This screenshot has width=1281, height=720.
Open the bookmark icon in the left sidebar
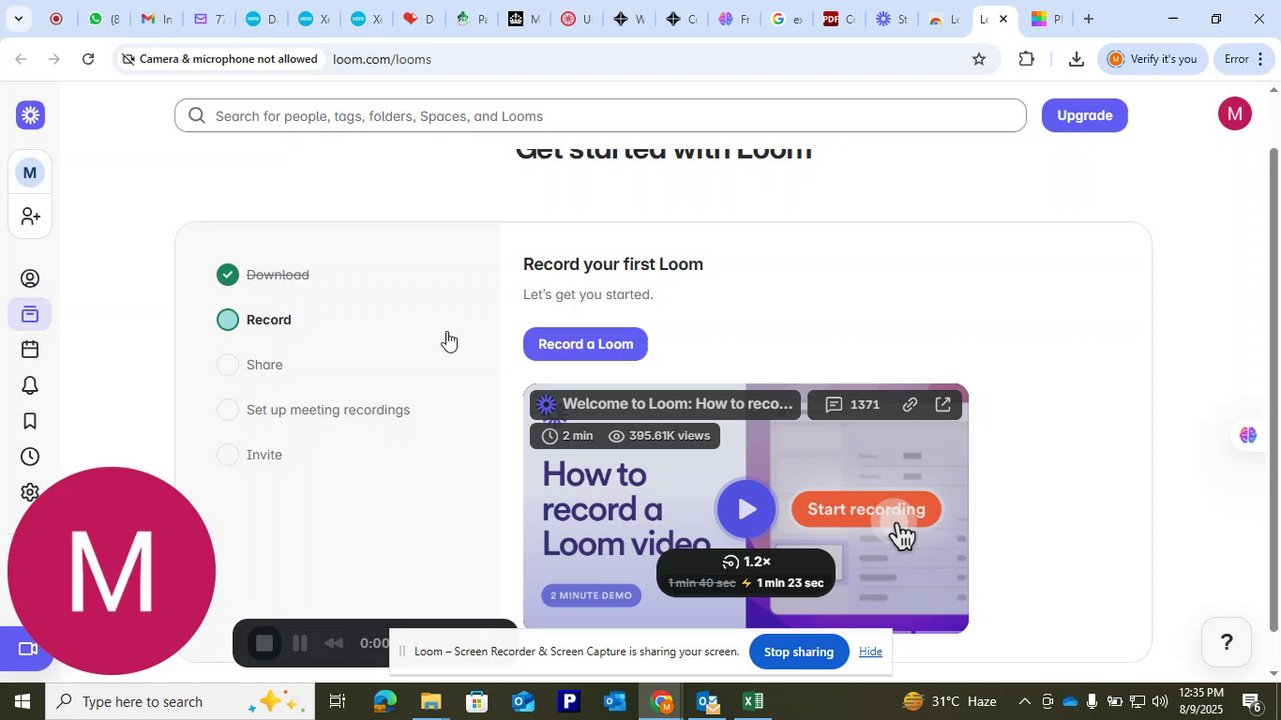(30, 421)
